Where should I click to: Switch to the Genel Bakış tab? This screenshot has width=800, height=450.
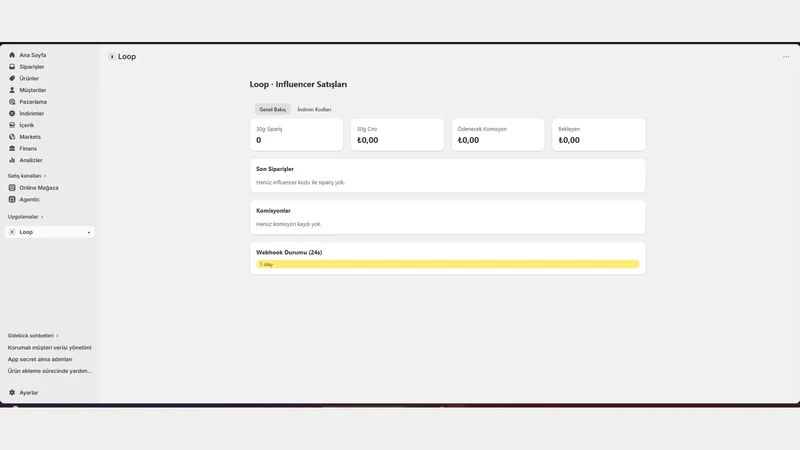(x=272, y=109)
